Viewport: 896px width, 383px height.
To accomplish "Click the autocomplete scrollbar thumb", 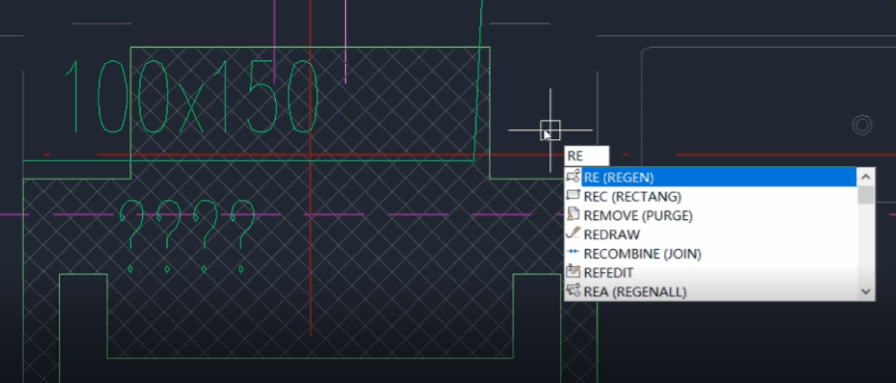I will tap(866, 194).
